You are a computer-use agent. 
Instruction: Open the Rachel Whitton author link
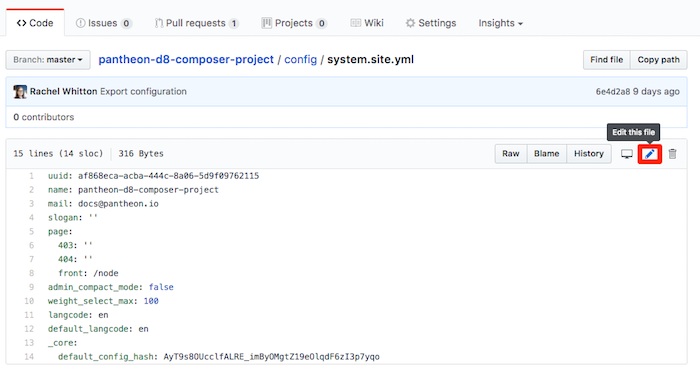click(63, 92)
